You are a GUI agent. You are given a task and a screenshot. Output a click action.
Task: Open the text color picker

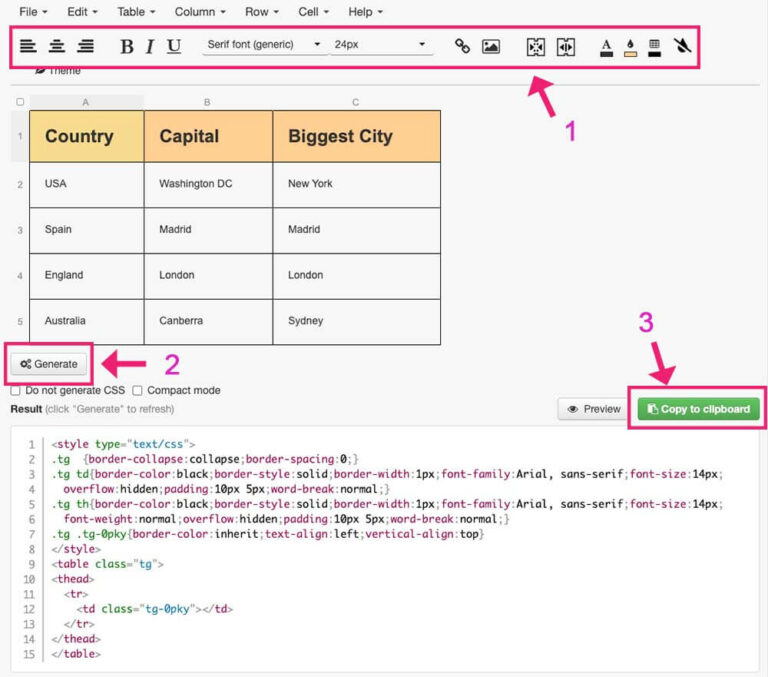[x=606, y=47]
